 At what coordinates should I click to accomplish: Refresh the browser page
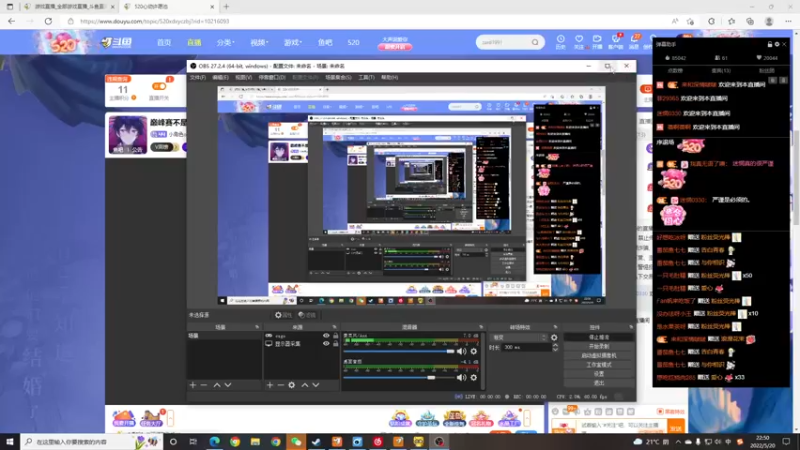pos(48,21)
